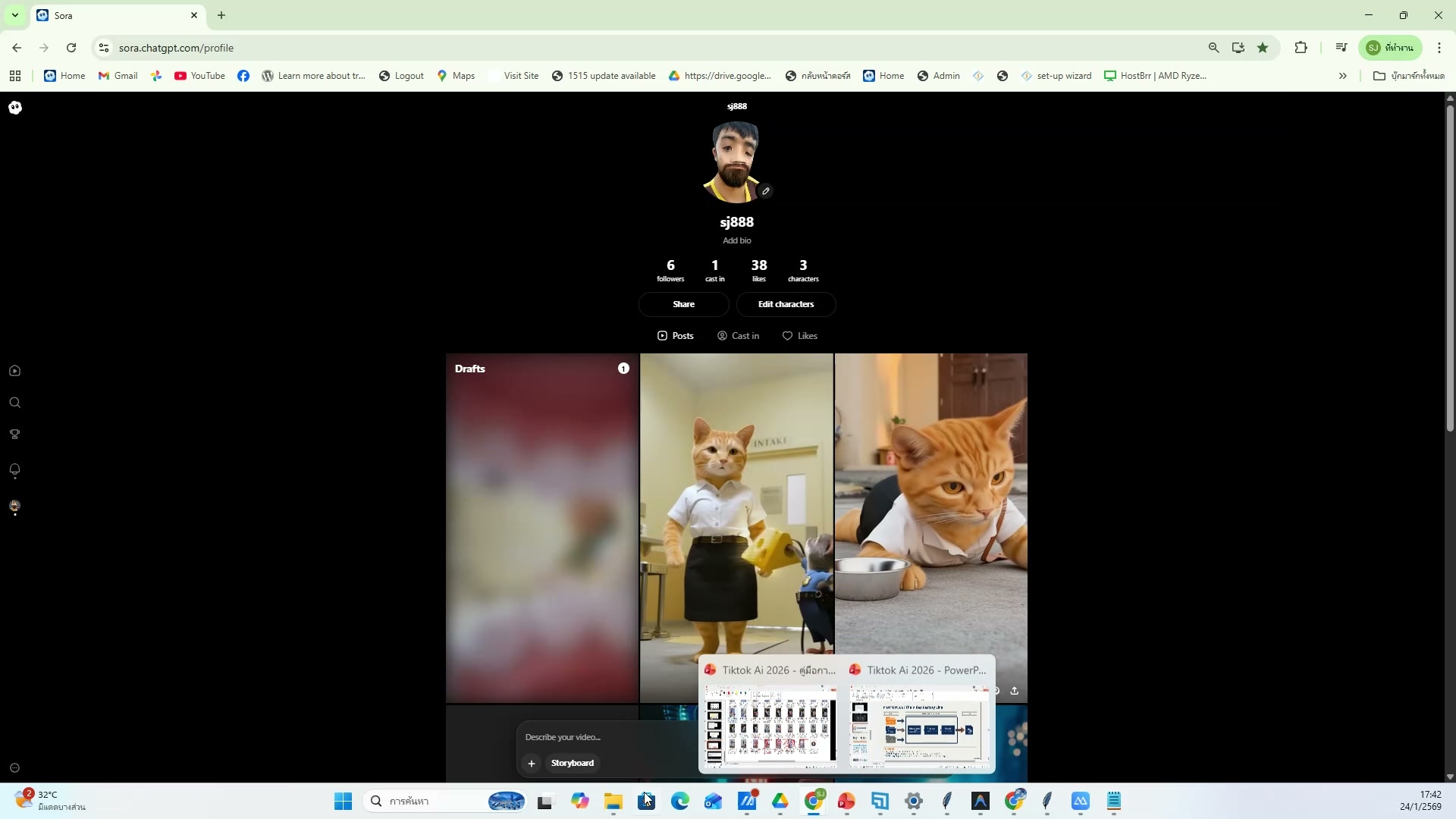Open notifications bell in left sidebar
This screenshot has height=819, width=1456.
pyautogui.click(x=14, y=470)
